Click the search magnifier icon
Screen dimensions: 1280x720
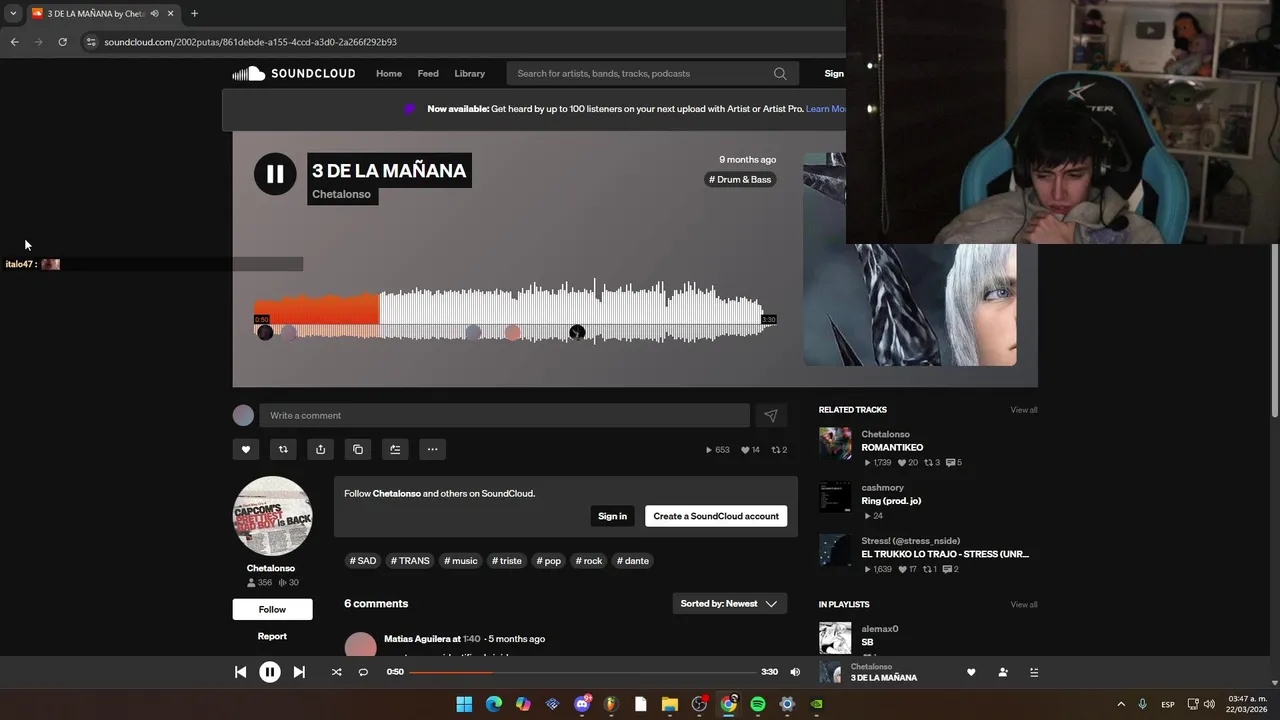click(780, 73)
